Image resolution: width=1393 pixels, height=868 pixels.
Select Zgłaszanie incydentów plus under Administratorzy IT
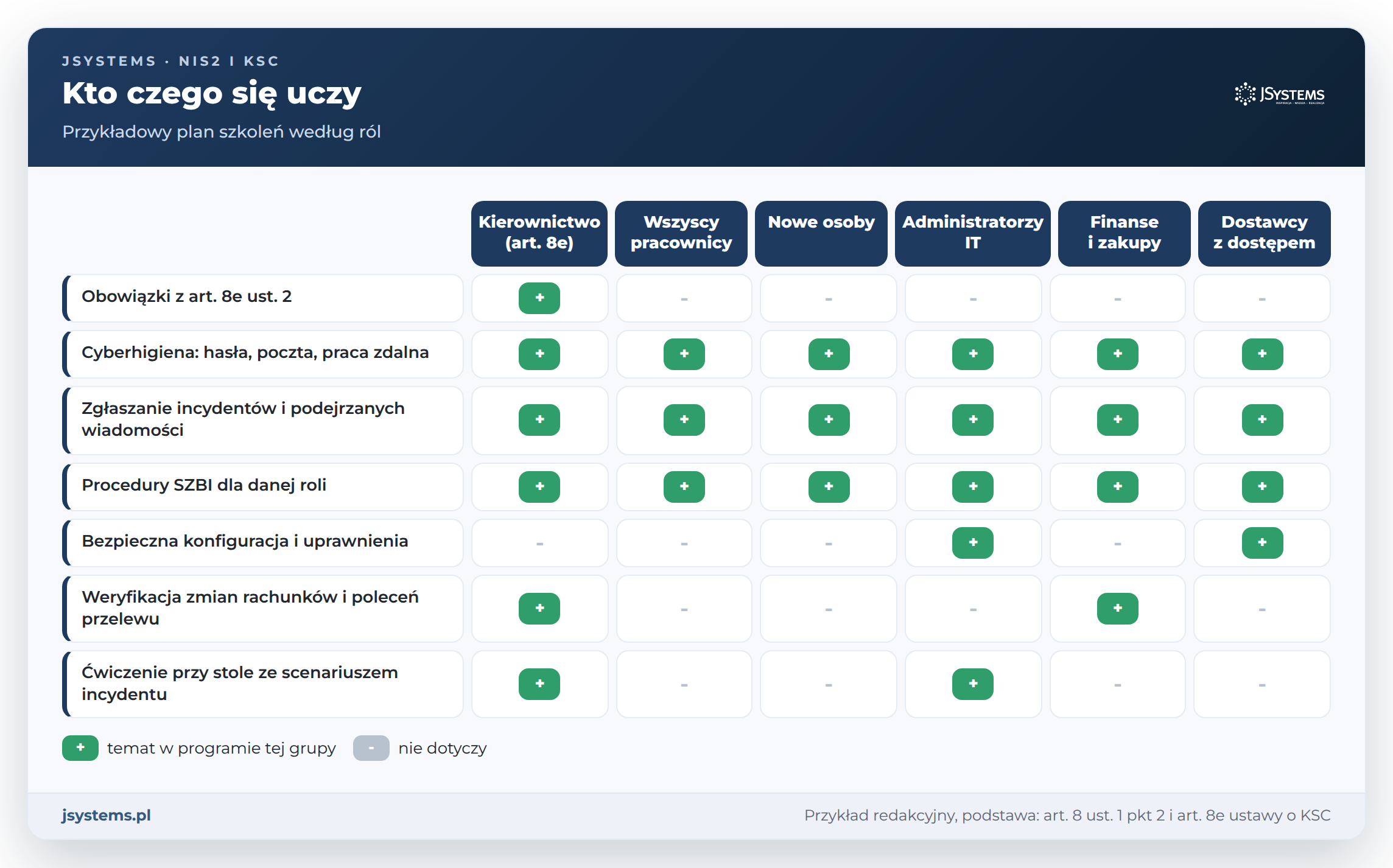point(973,420)
